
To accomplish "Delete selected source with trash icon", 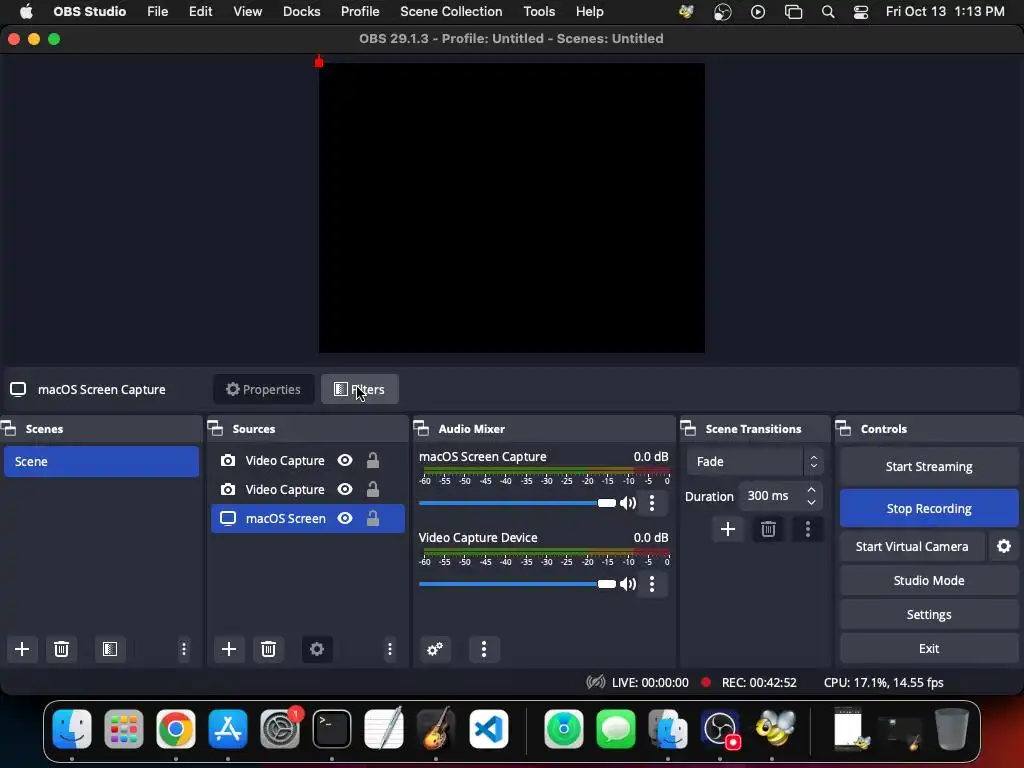I will (268, 648).
